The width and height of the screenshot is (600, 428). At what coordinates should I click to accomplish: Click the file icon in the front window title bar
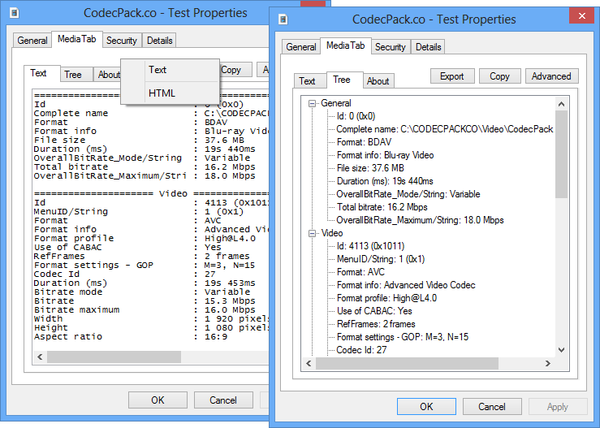coord(283,19)
